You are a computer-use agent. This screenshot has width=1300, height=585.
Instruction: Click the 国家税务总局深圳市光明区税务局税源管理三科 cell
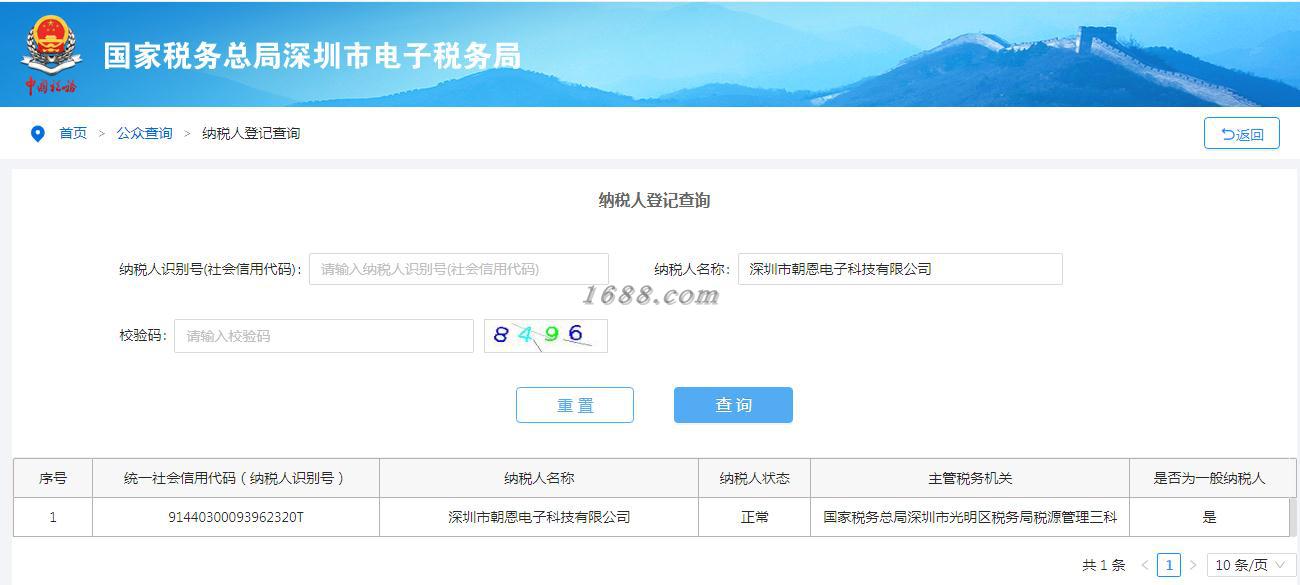[970, 517]
